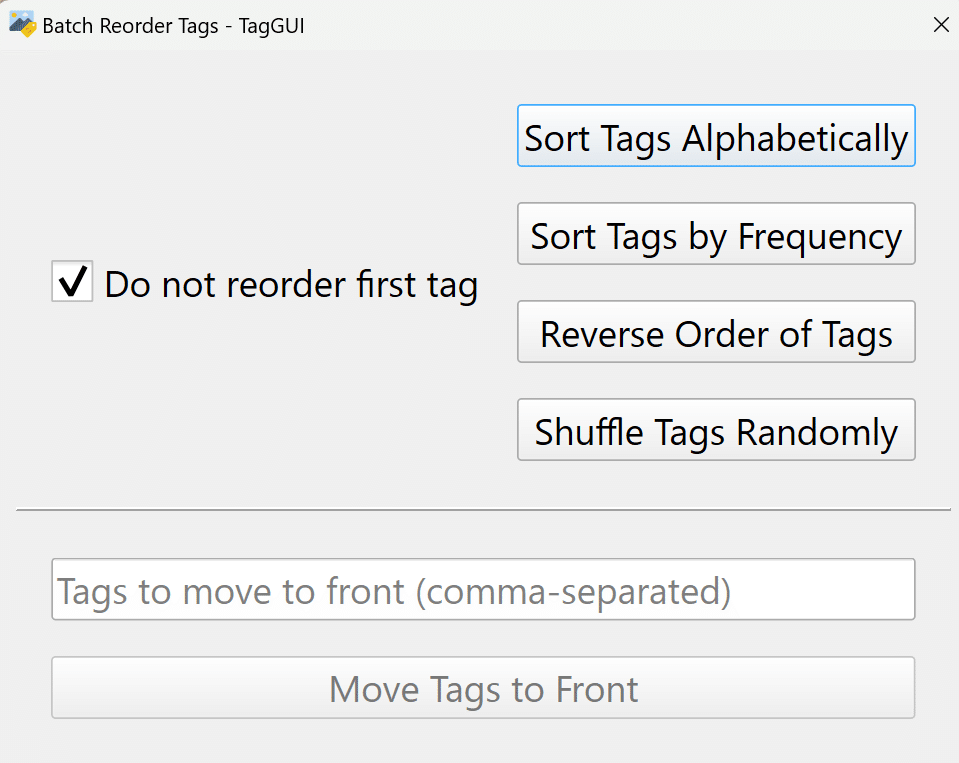Uncheck the Do not reorder first tag checkbox
The width and height of the screenshot is (959, 763).
pos(72,281)
